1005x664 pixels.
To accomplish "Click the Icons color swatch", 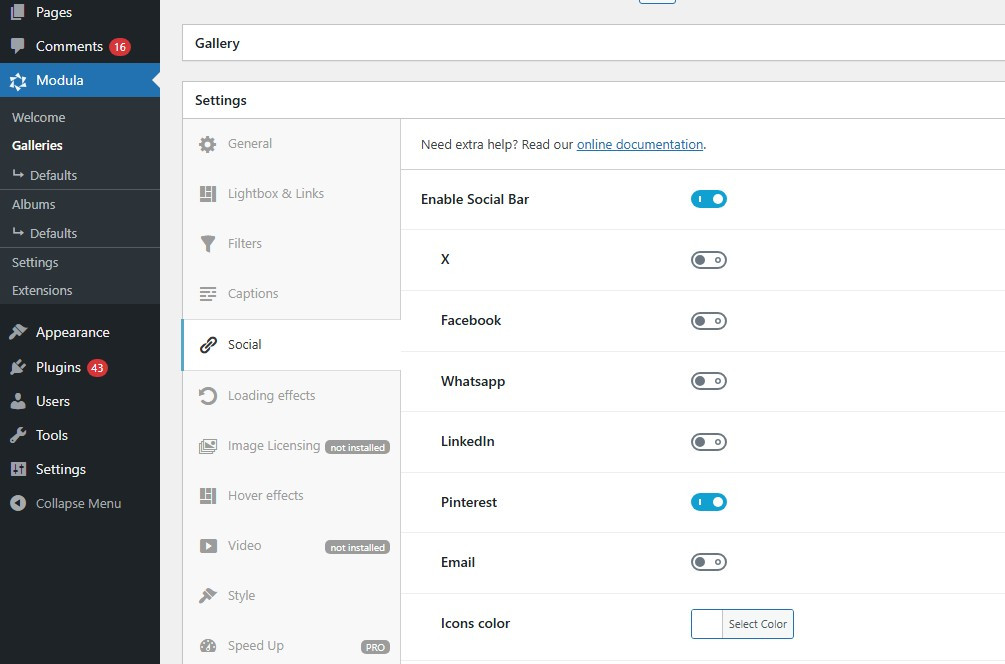I will 707,624.
